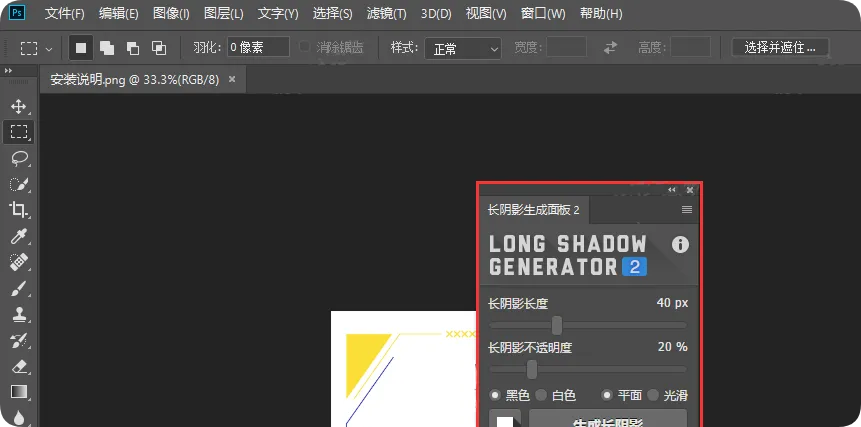This screenshot has width=861, height=427.
Task: Open the 滤镜(T) menu
Action: 387,14
